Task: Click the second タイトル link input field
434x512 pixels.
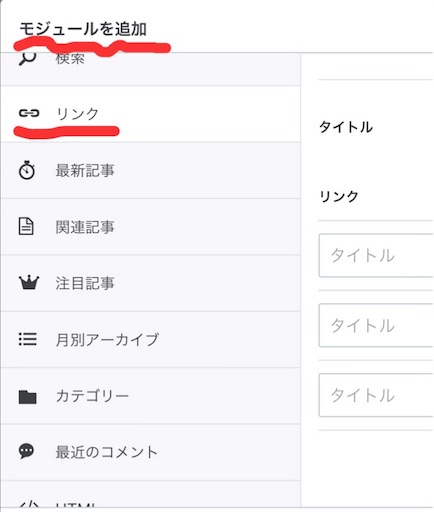Action: 376,325
